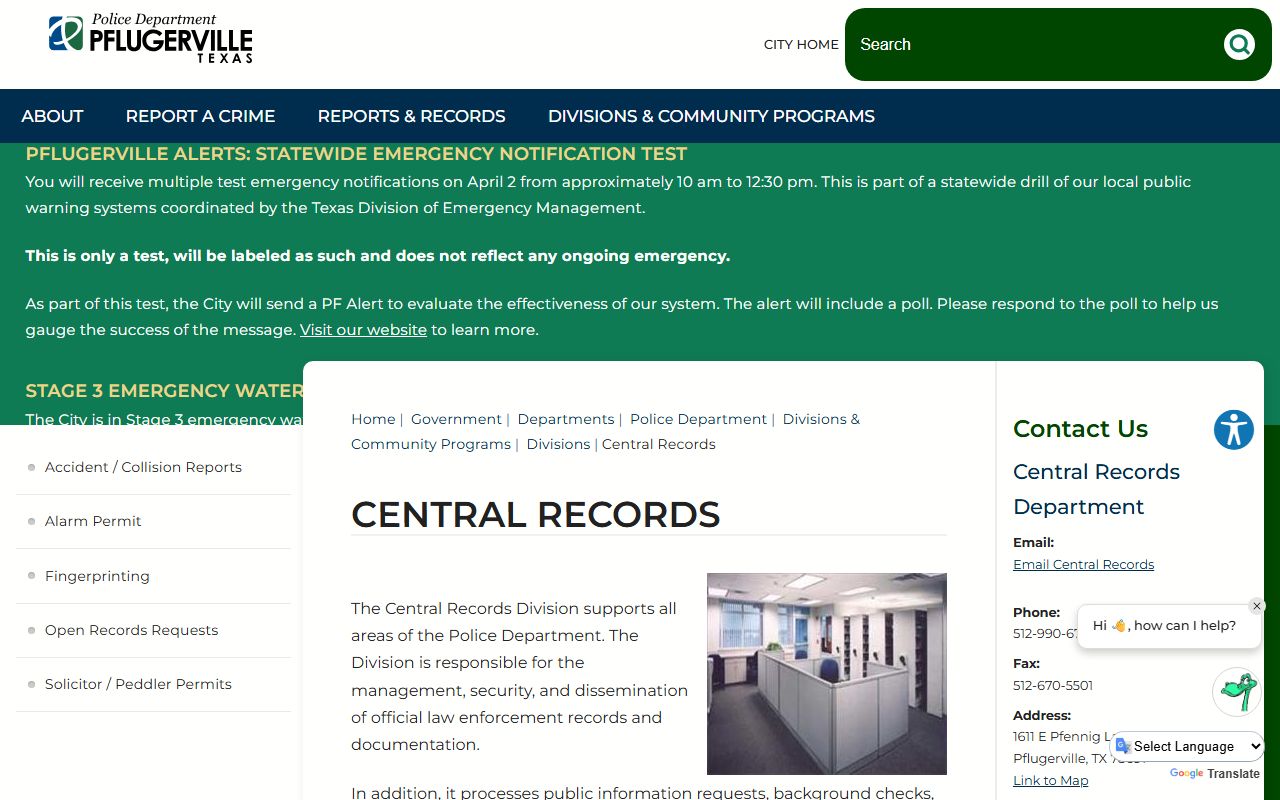Open the Open Records Requests page
This screenshot has width=1280, height=800.
[131, 630]
